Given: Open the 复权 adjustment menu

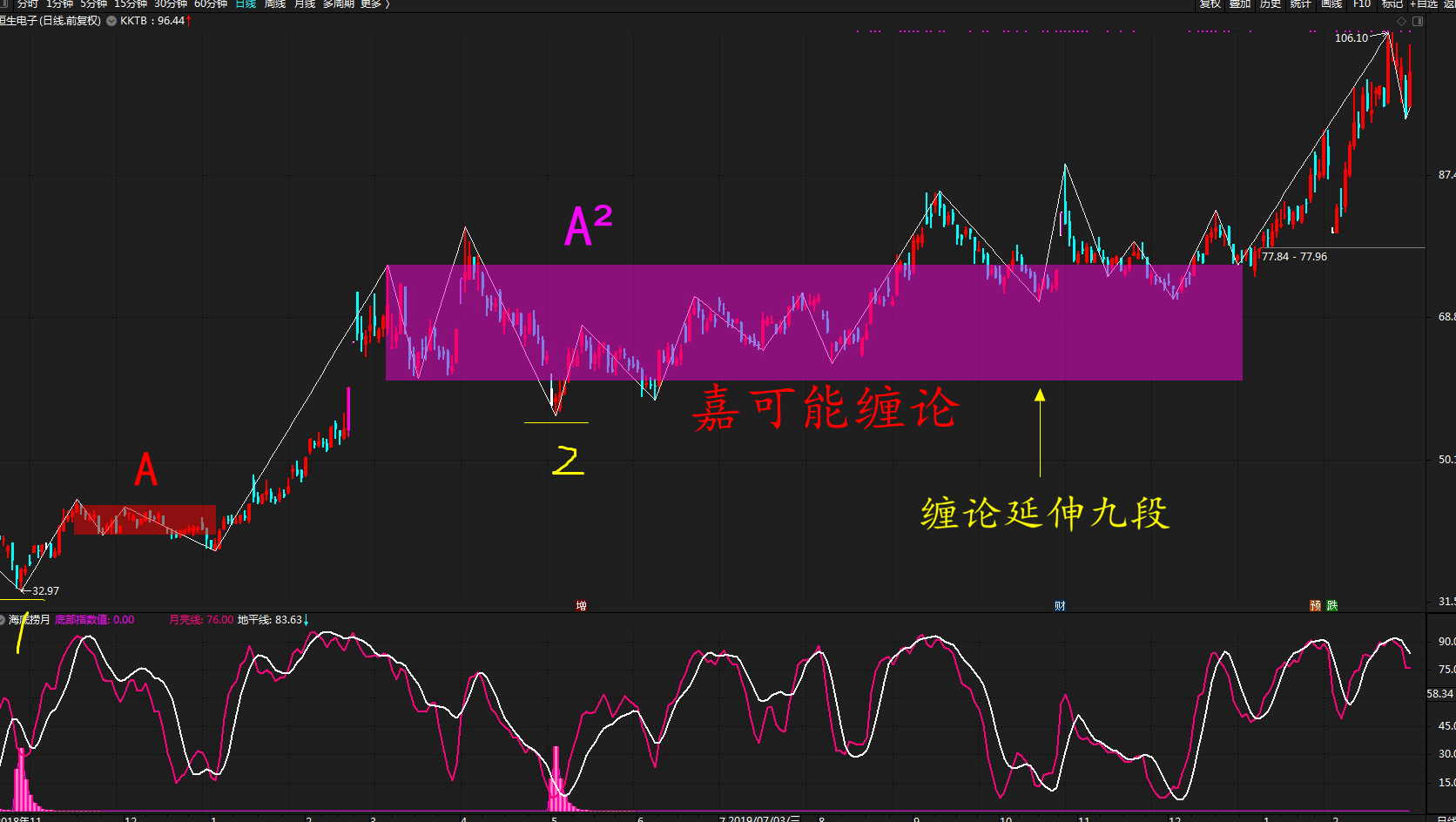Looking at the screenshot, I should pyautogui.click(x=1210, y=3).
